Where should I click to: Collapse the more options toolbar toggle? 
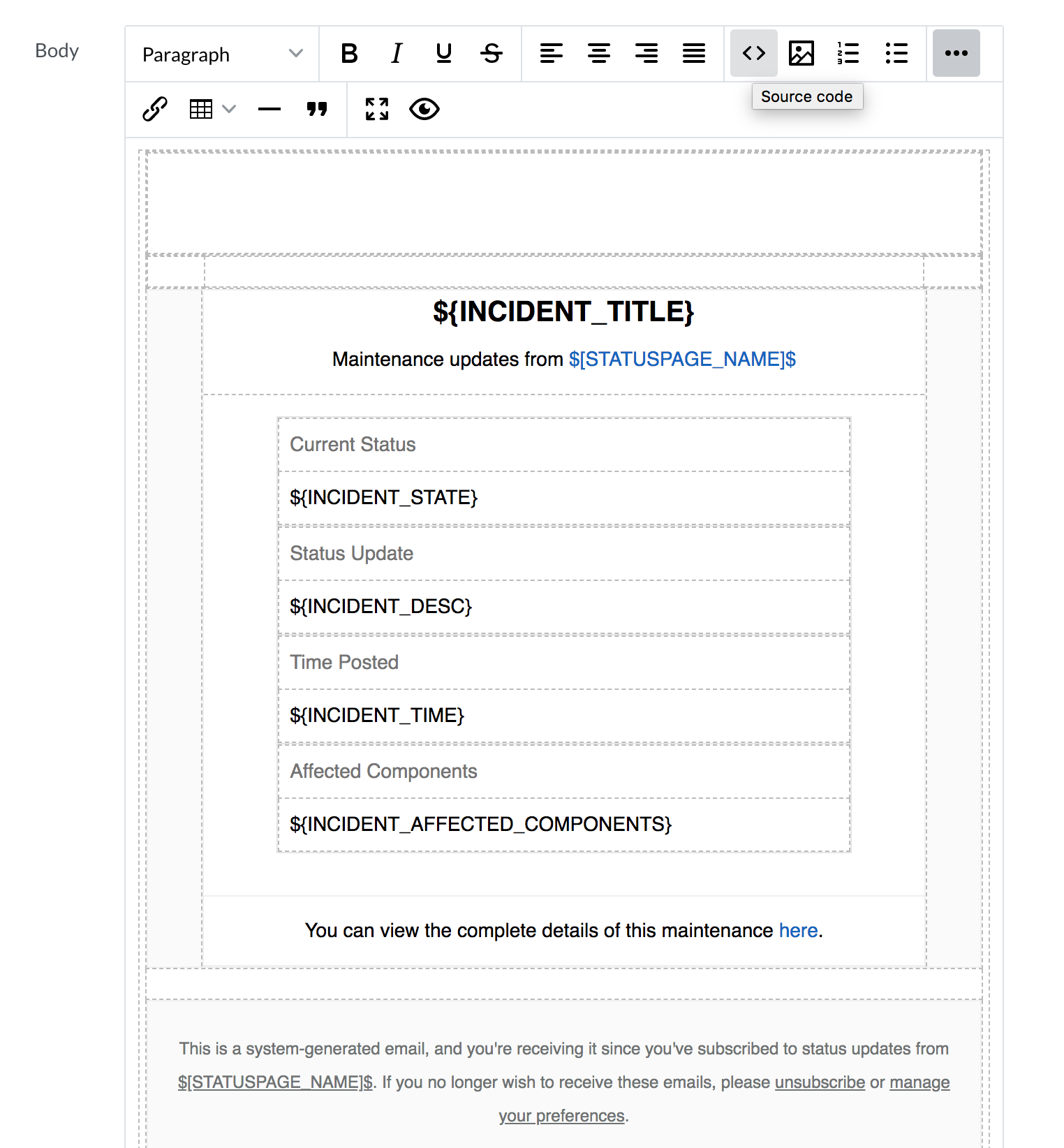pos(956,53)
